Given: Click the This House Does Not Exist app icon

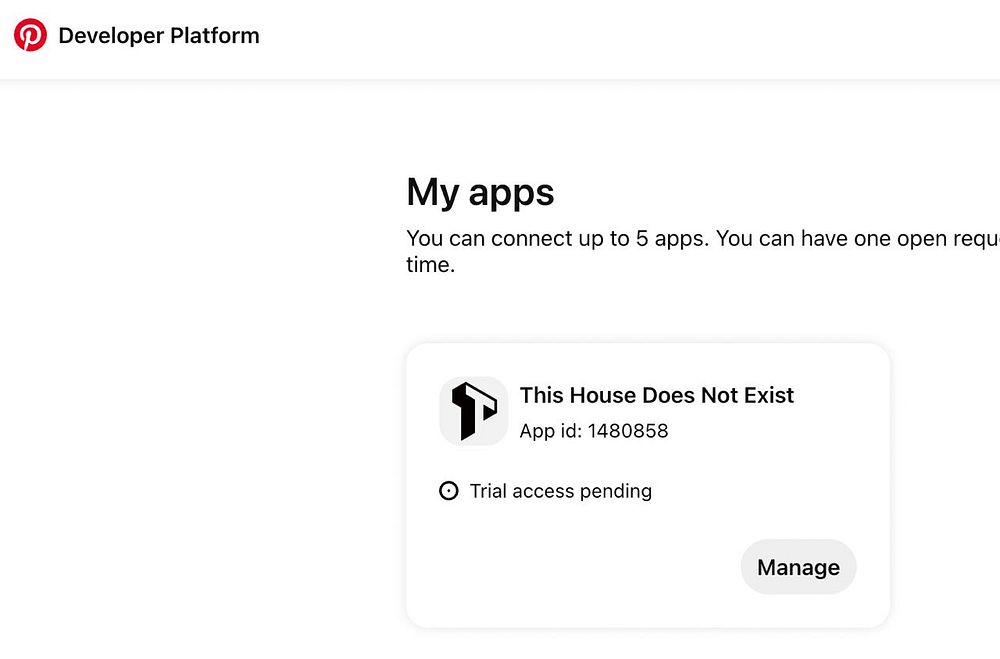Looking at the screenshot, I should click(473, 410).
